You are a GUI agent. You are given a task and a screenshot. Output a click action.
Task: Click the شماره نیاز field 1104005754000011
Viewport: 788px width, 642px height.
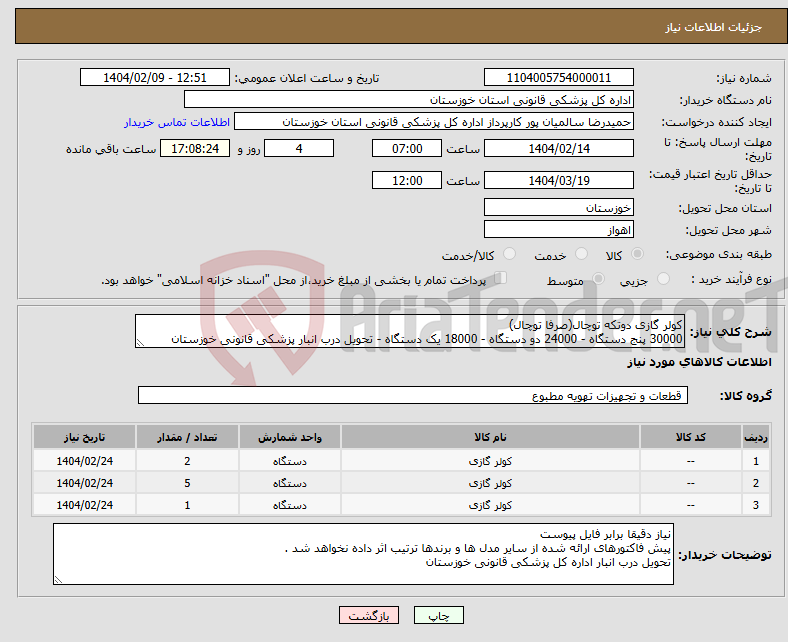(559, 77)
